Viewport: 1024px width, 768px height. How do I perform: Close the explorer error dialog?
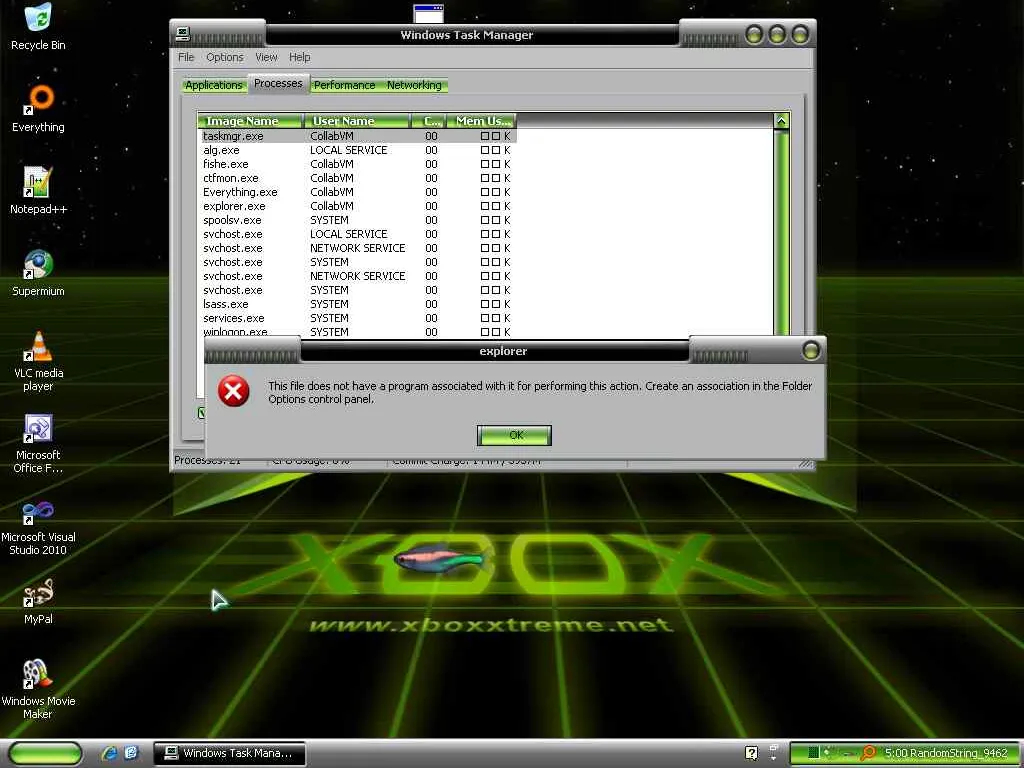(x=810, y=351)
